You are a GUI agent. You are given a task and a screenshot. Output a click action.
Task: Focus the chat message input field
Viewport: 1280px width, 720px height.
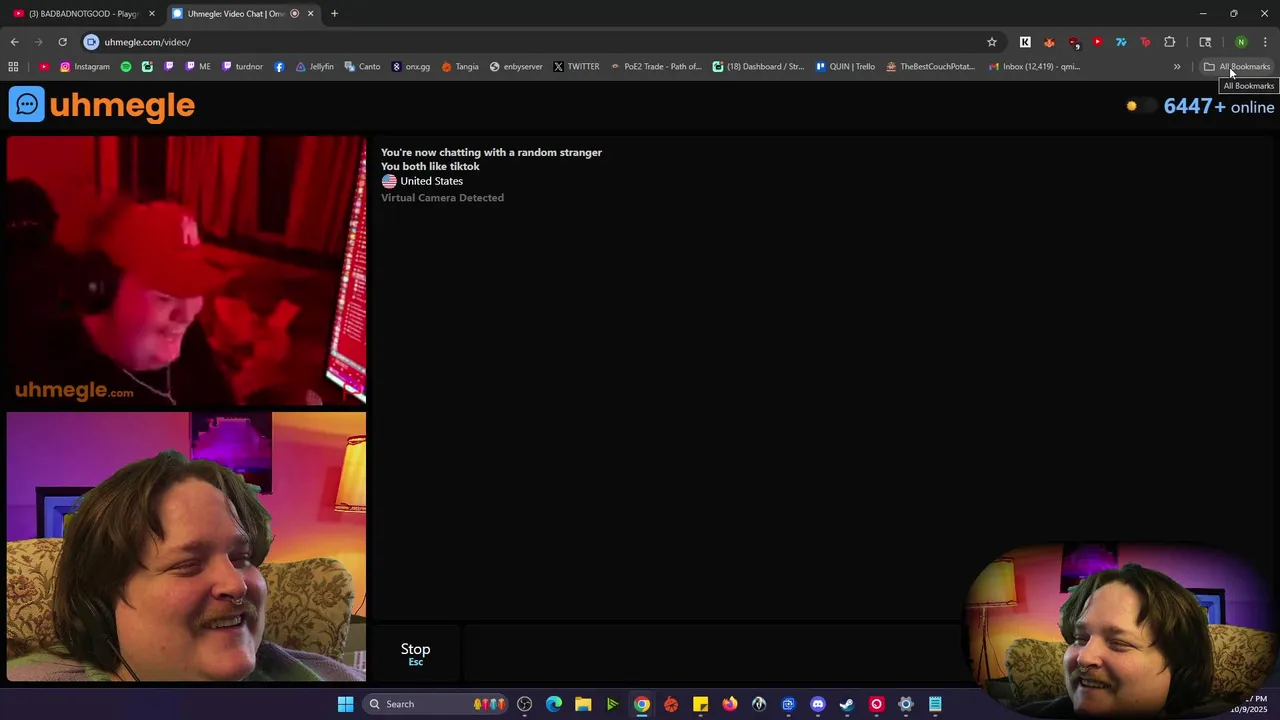coord(712,653)
